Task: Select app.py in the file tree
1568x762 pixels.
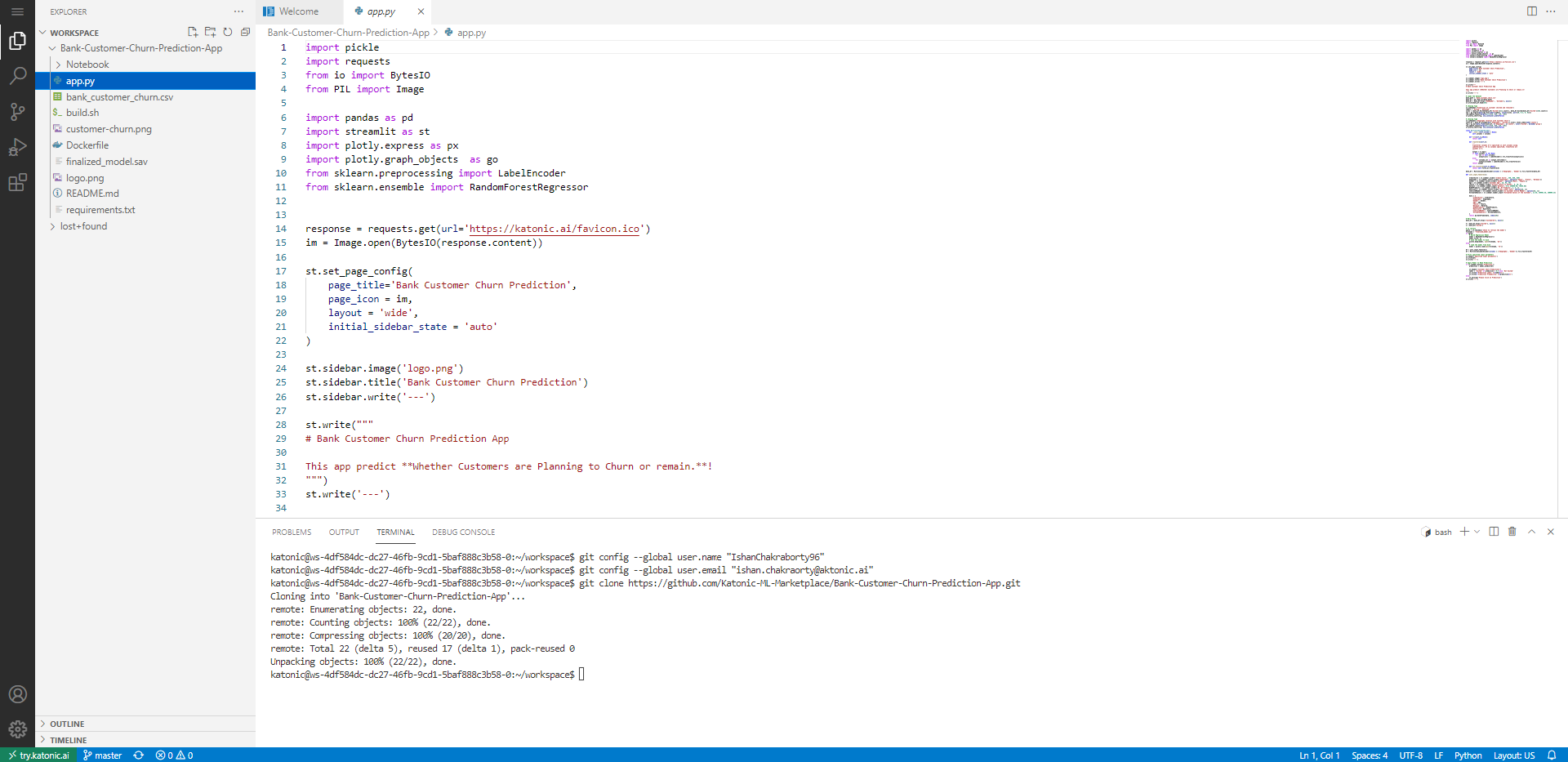Action: click(145, 81)
